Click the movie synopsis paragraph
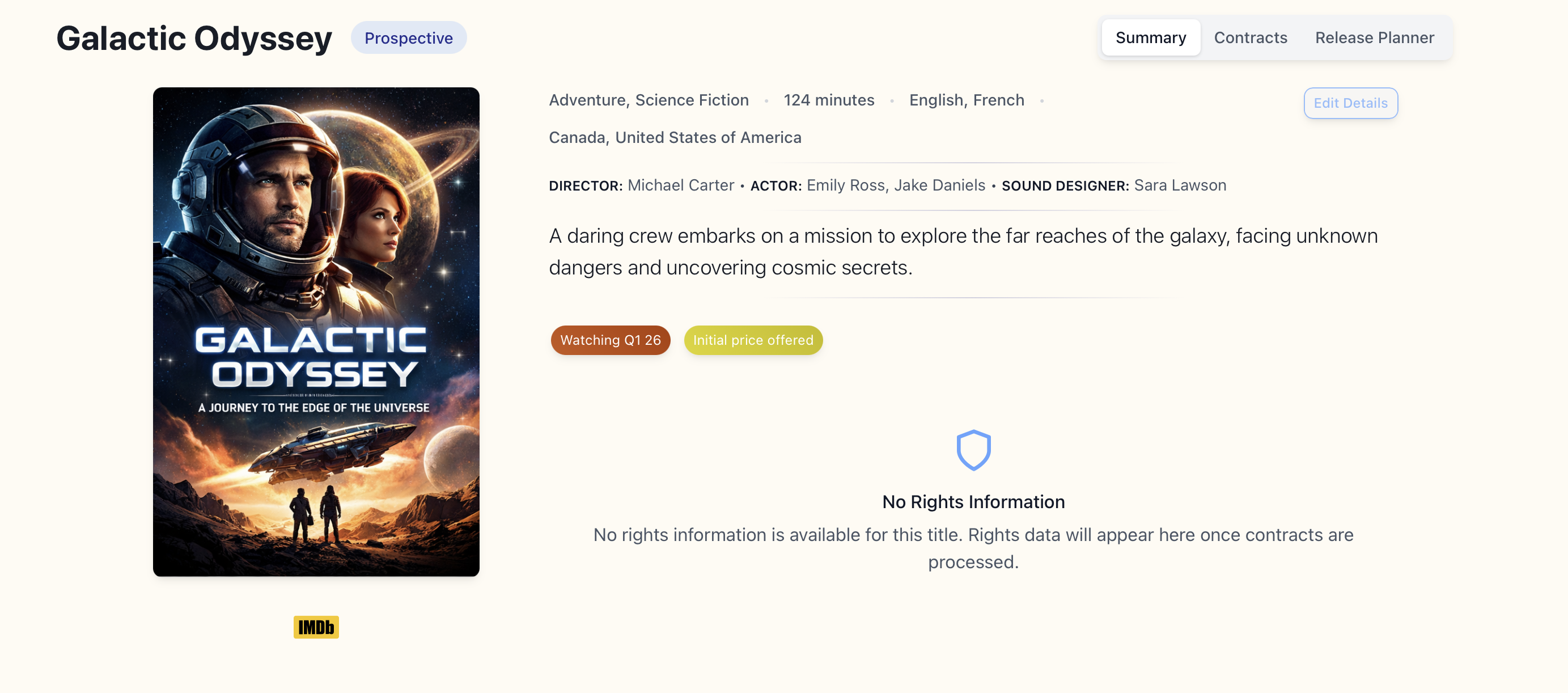The width and height of the screenshot is (1568, 693). (x=963, y=251)
